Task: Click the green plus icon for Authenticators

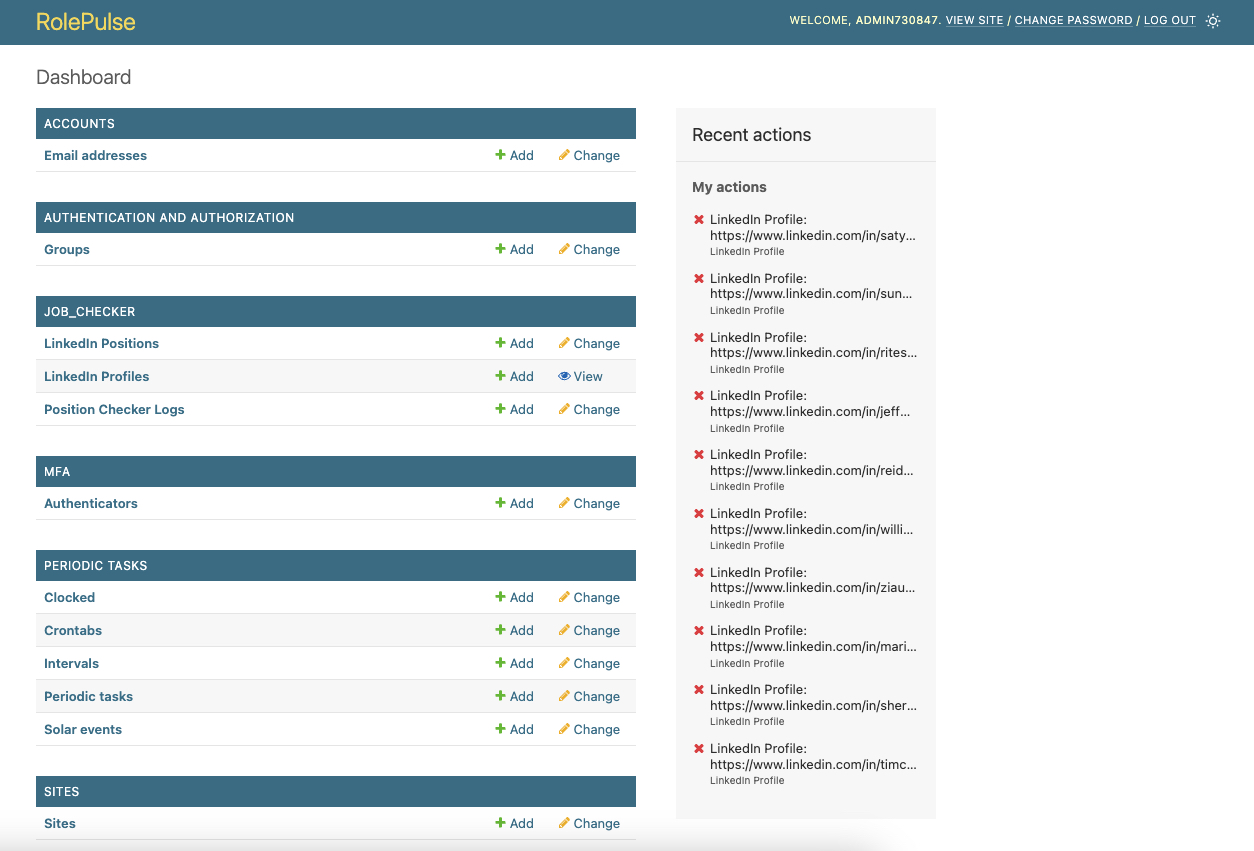Action: point(500,503)
